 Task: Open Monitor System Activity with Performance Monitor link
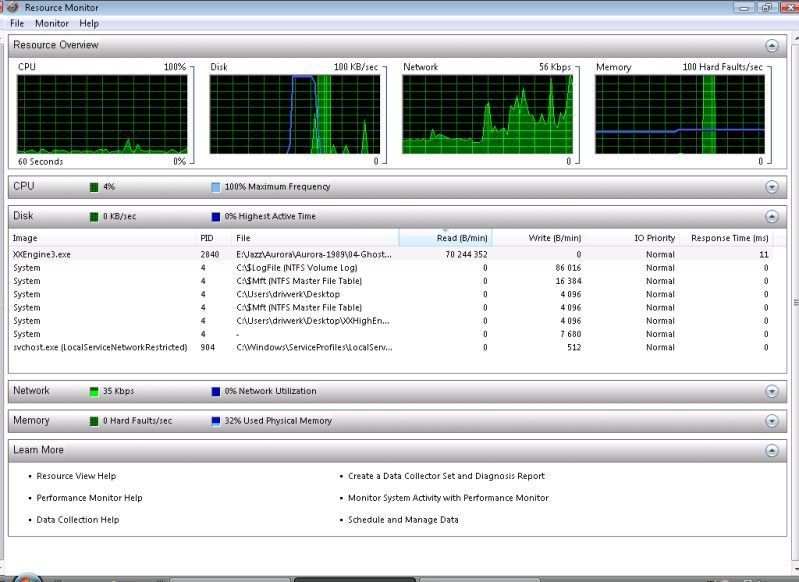448,498
